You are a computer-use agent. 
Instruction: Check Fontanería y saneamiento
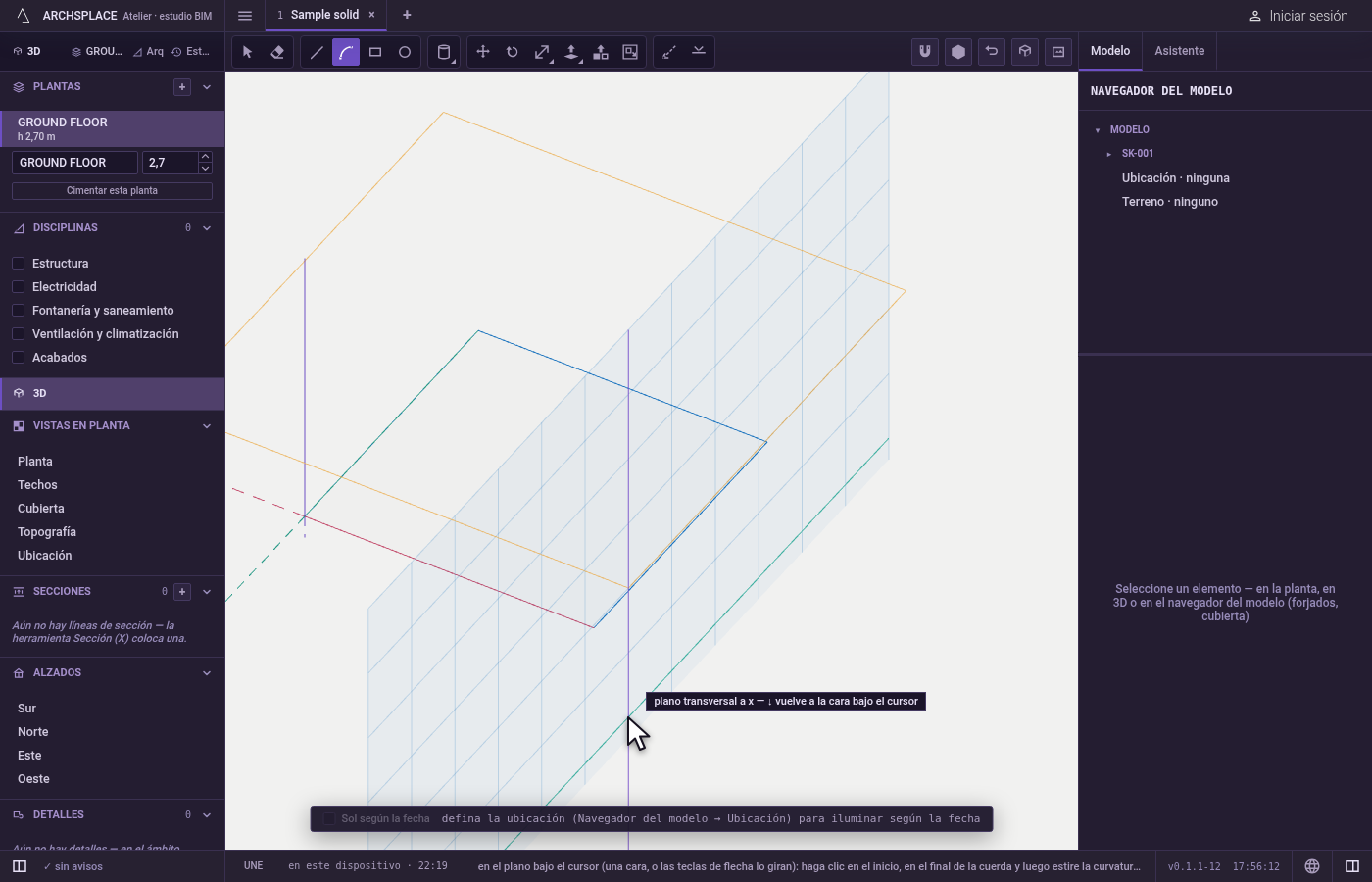coord(18,311)
